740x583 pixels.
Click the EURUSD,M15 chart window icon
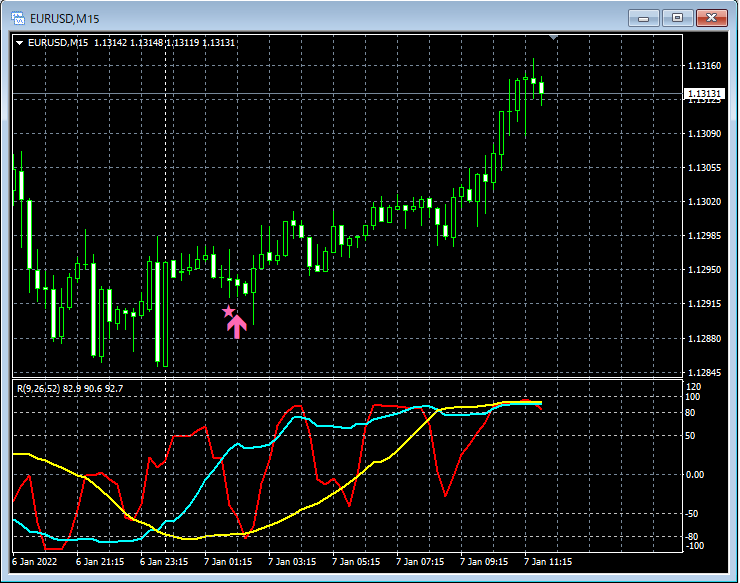18,18
